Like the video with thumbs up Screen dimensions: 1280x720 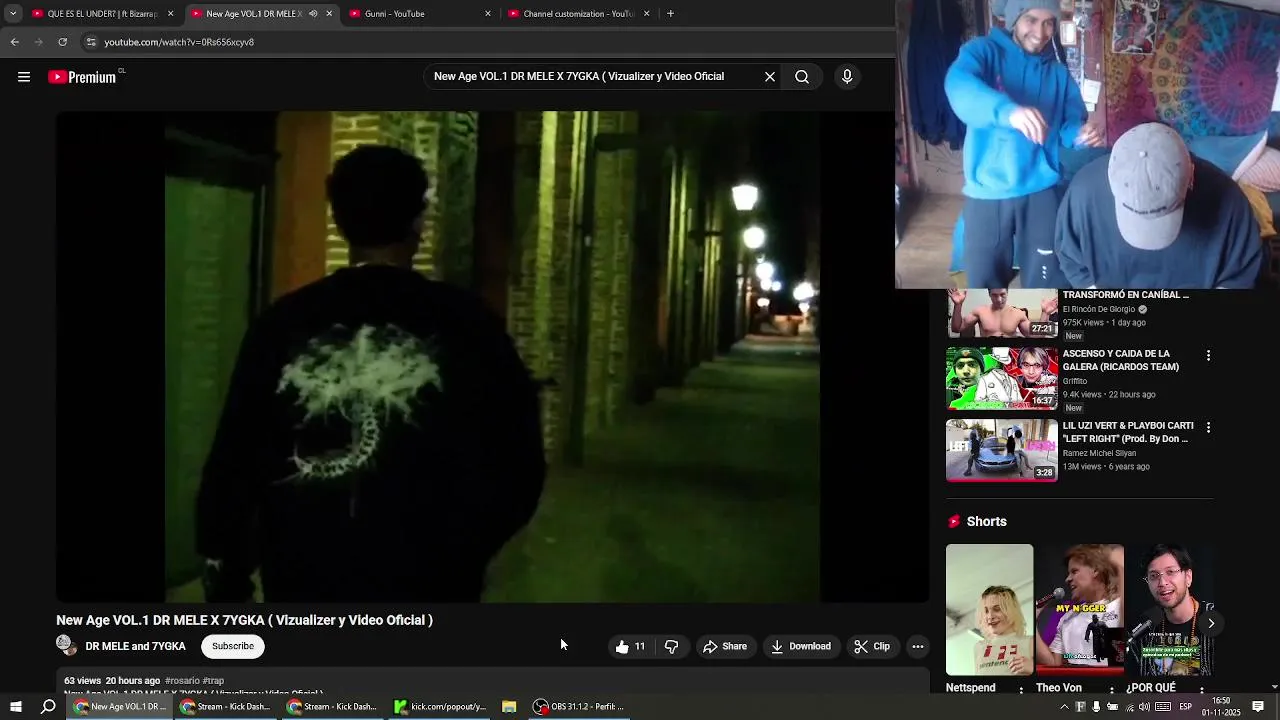[x=630, y=647]
